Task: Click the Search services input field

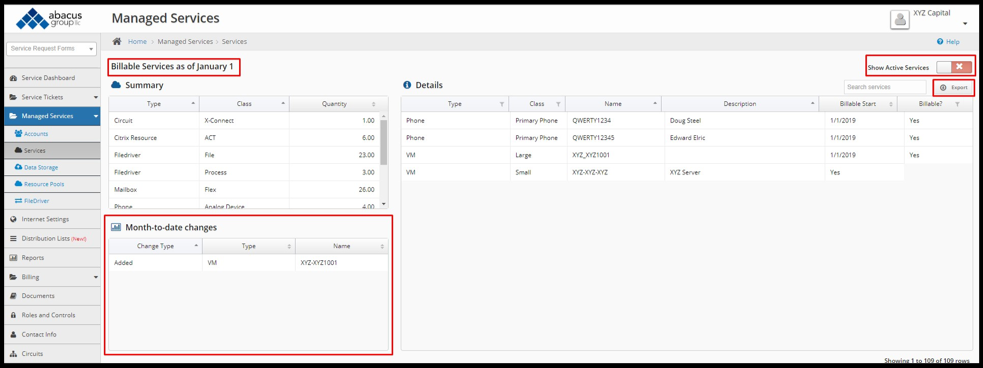Action: [x=885, y=87]
